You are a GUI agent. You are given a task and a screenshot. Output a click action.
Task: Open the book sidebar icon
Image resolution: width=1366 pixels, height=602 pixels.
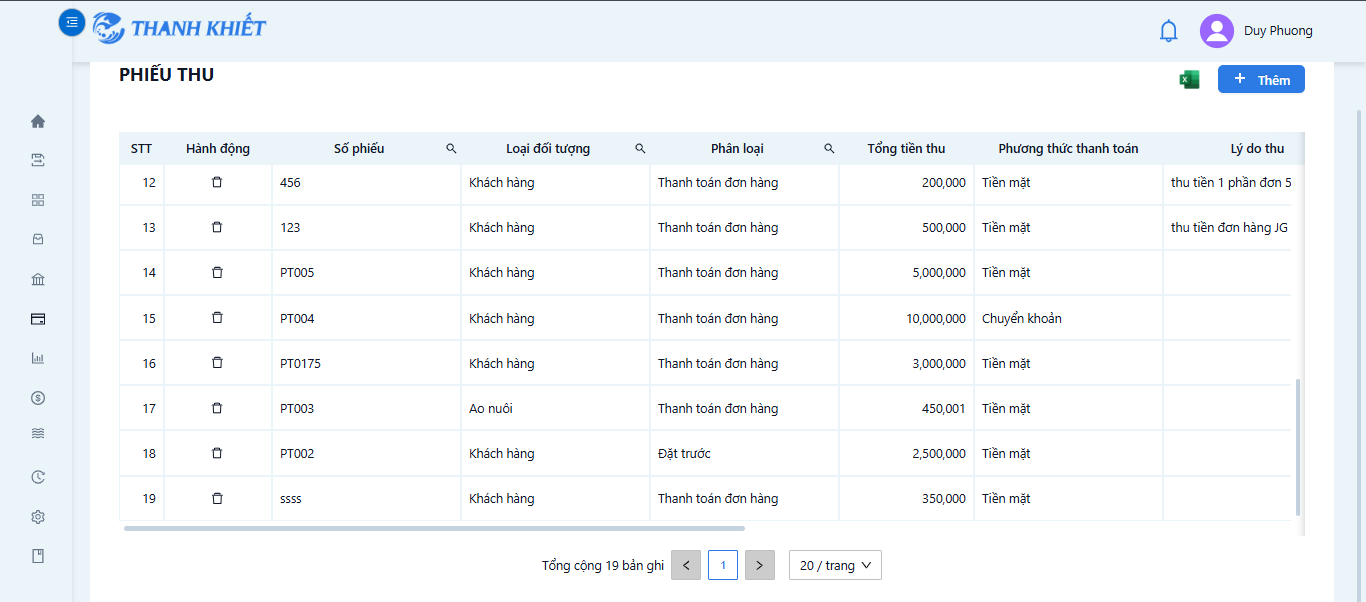click(x=38, y=556)
